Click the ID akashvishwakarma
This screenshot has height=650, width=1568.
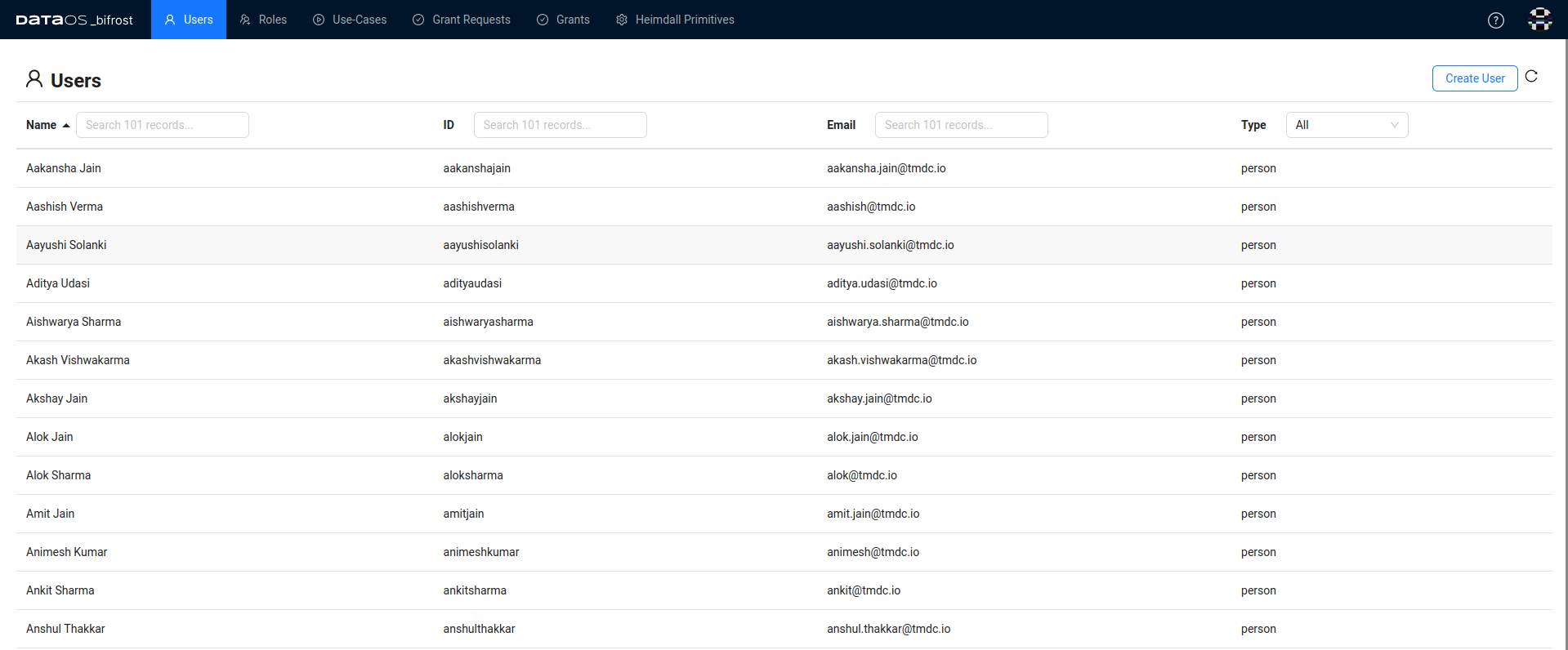492,360
